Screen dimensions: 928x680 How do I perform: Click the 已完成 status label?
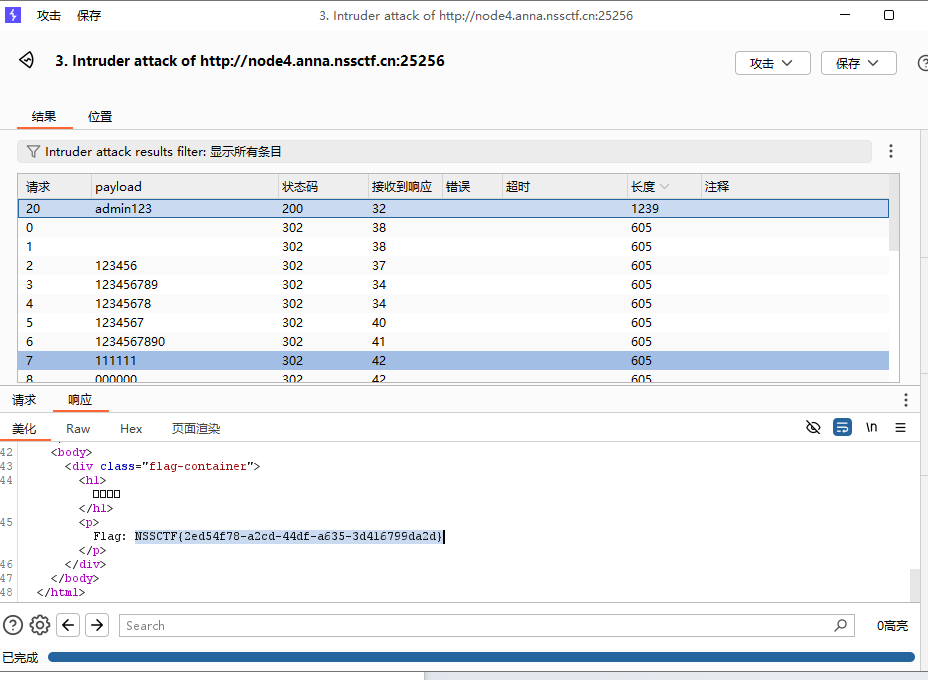pyautogui.click(x=20, y=658)
